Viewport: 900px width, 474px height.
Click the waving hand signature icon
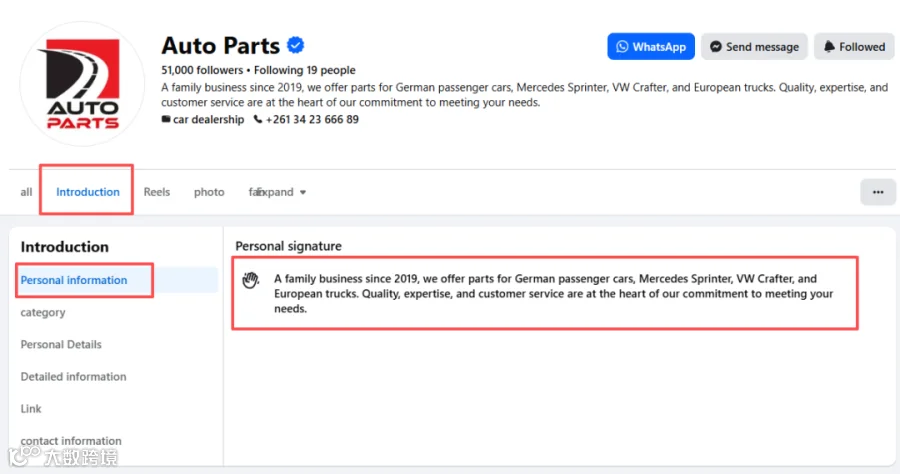click(250, 280)
